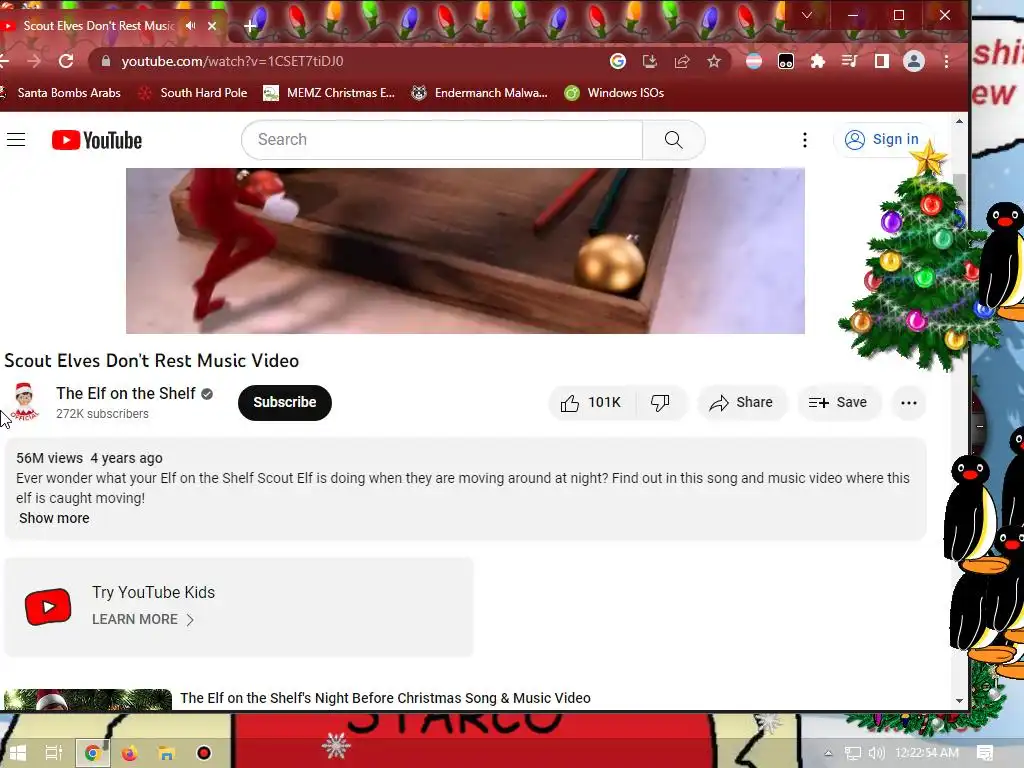This screenshot has height=768, width=1024.
Task: Open the Endermanch Malware bookmark
Action: [x=479, y=93]
